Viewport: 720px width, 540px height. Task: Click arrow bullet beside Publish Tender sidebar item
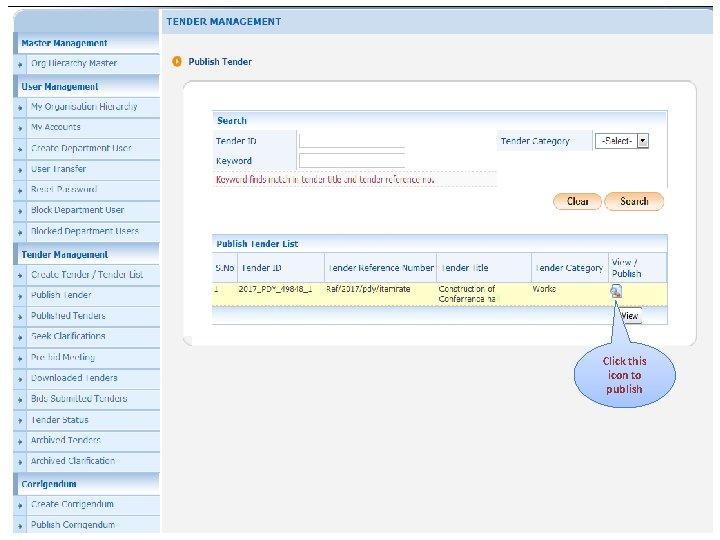[20, 297]
